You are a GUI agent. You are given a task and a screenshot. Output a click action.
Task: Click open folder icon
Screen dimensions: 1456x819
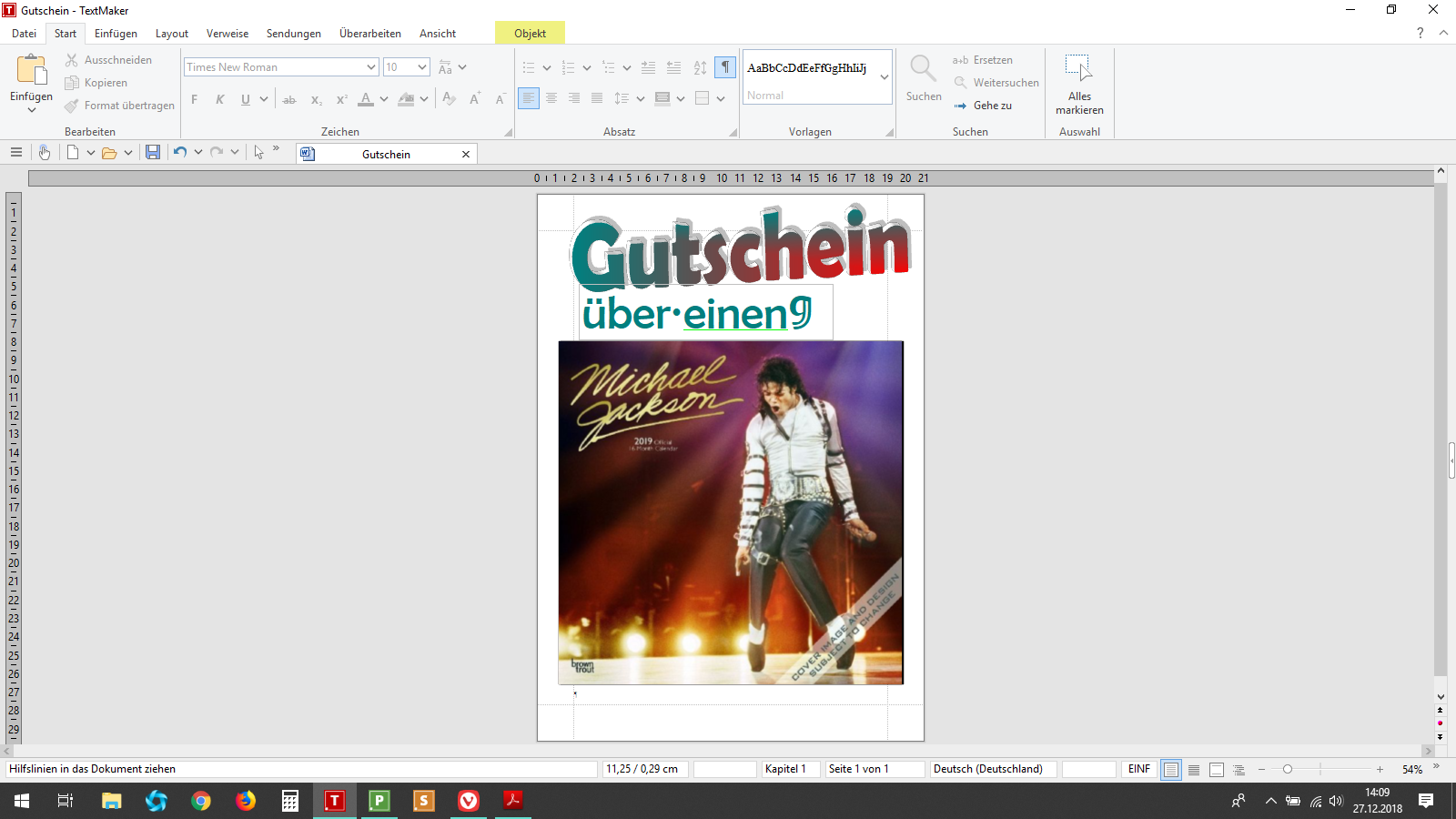[x=109, y=153]
